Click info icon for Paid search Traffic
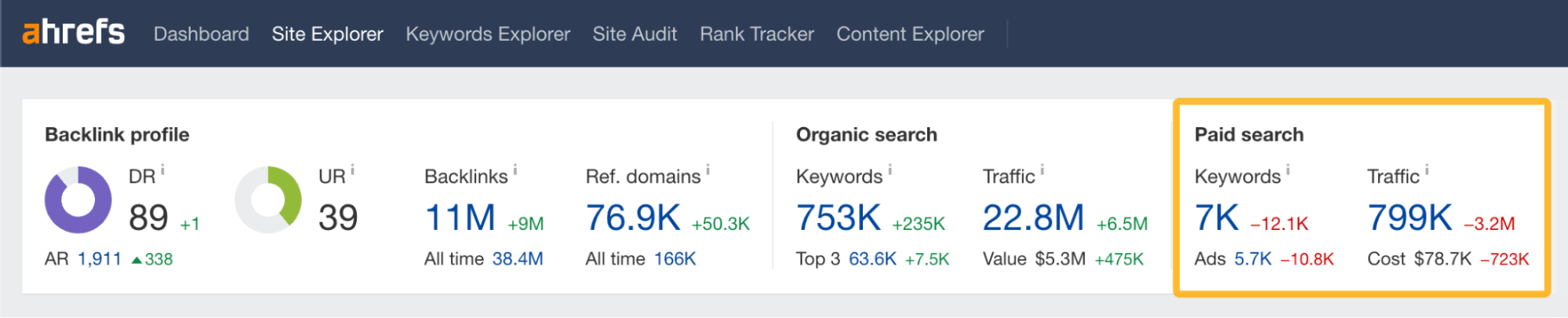This screenshot has width=1568, height=318. [x=1427, y=170]
